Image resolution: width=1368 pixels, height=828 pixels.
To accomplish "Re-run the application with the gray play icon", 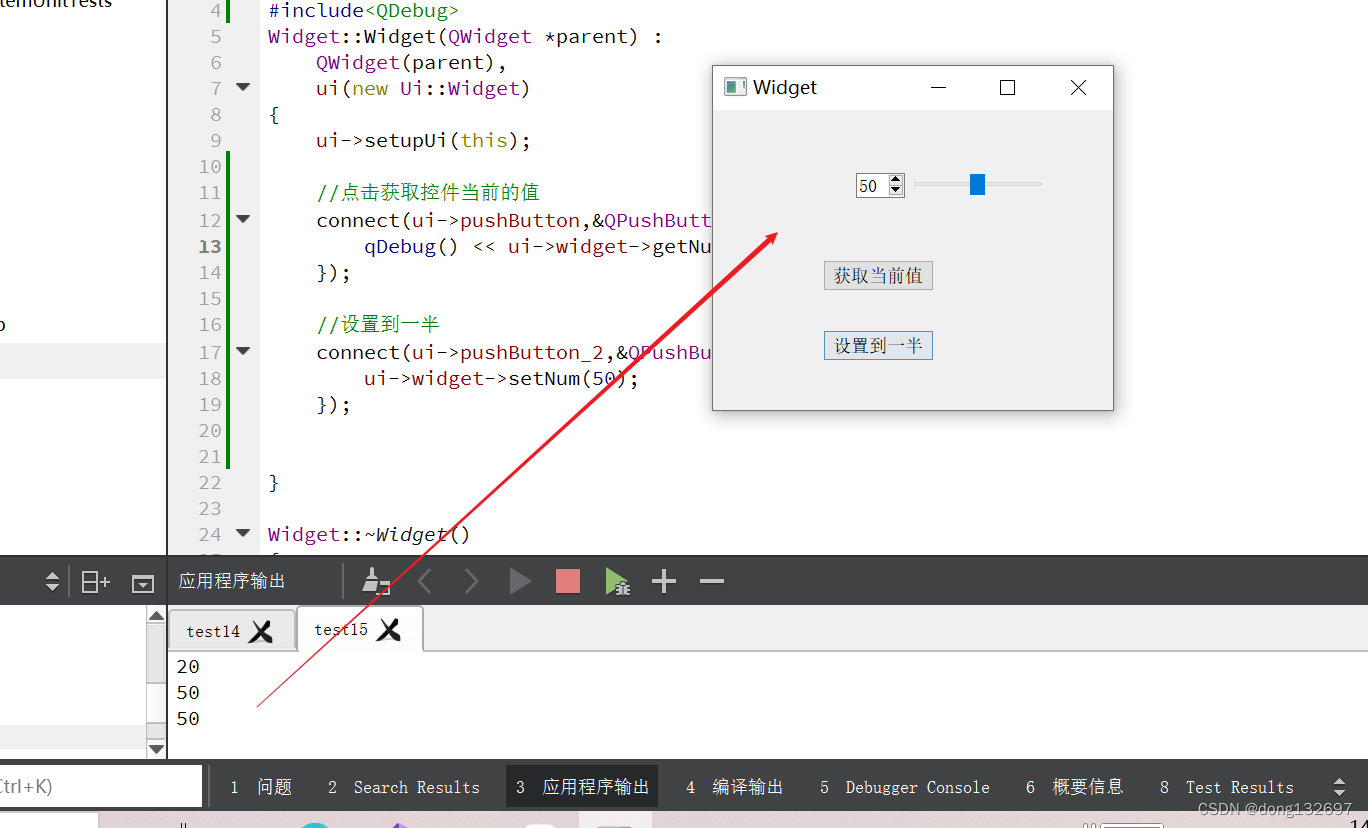I will (x=520, y=582).
